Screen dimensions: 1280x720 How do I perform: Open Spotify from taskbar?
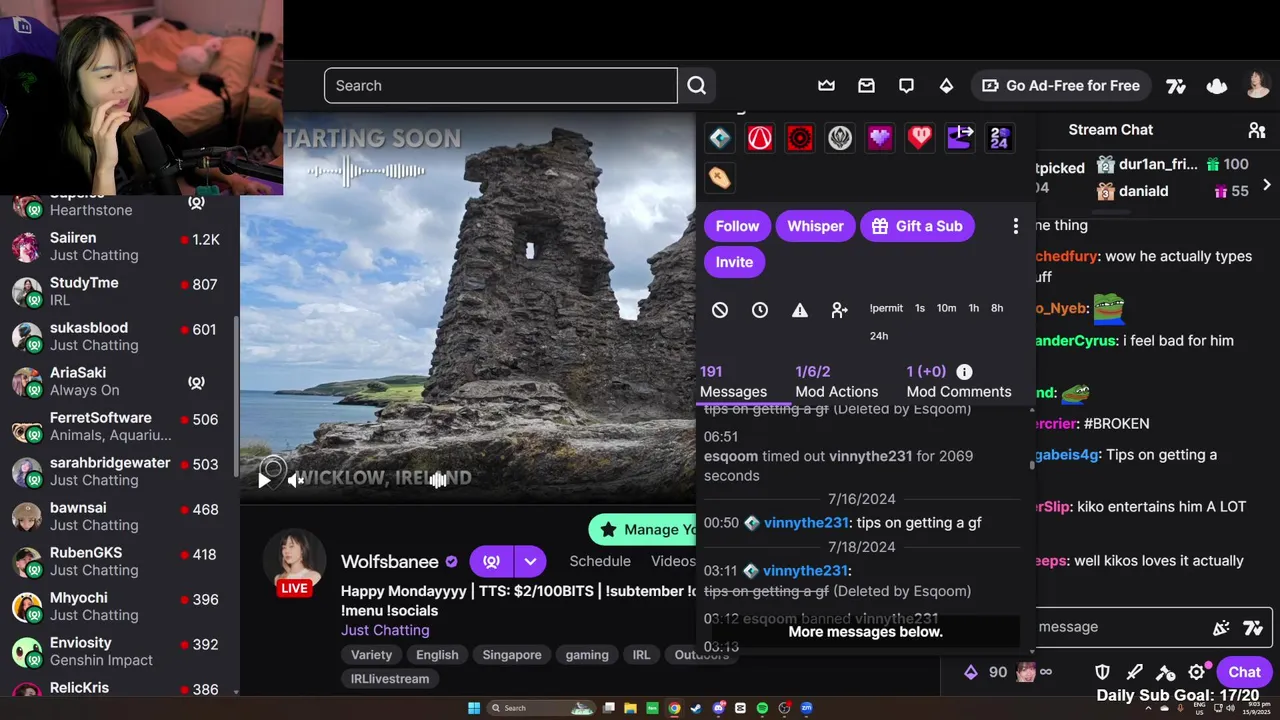click(x=762, y=708)
